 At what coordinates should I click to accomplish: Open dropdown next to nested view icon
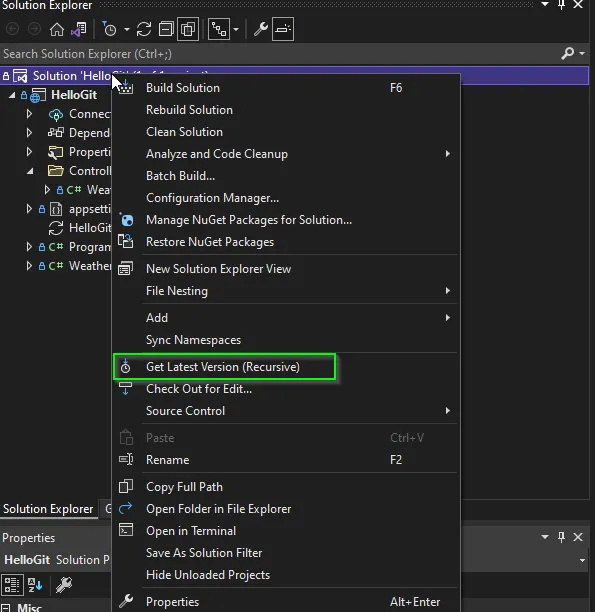[236, 29]
